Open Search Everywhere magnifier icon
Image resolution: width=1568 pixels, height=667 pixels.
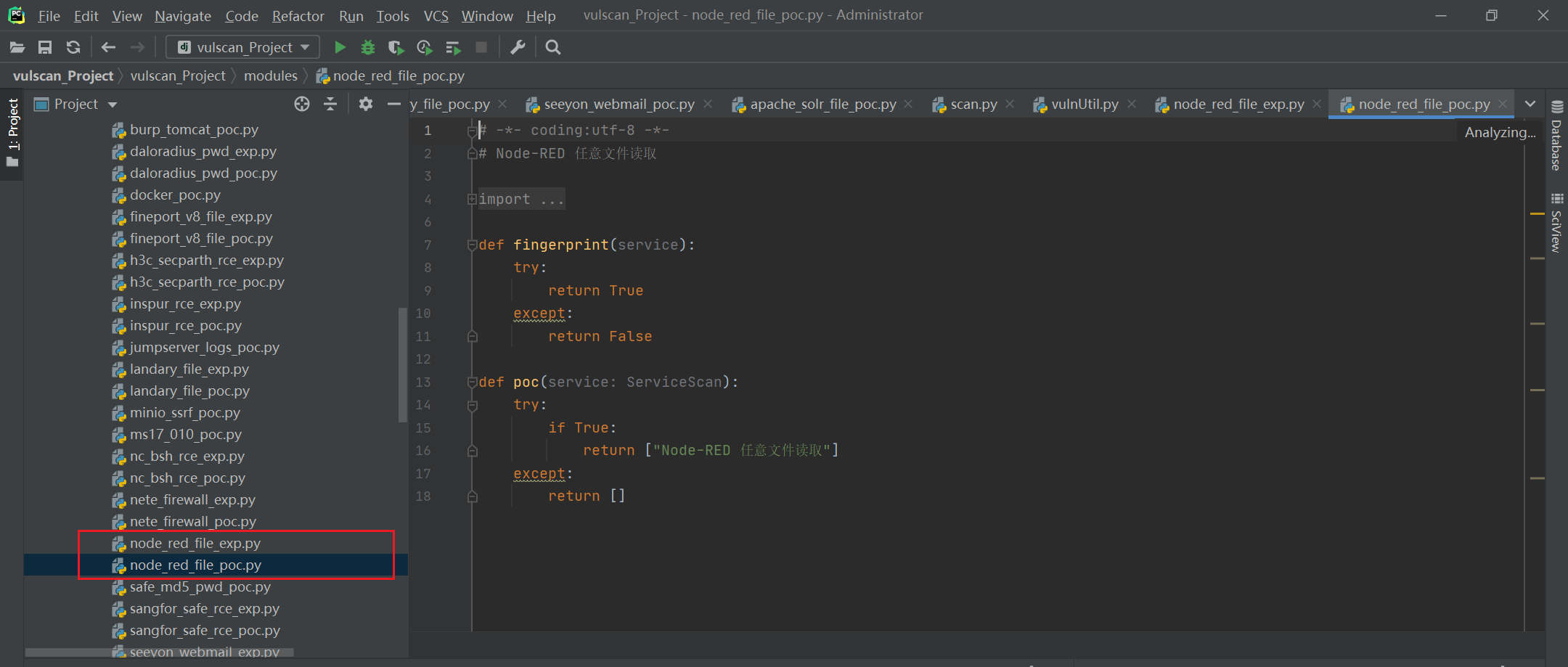tap(553, 48)
